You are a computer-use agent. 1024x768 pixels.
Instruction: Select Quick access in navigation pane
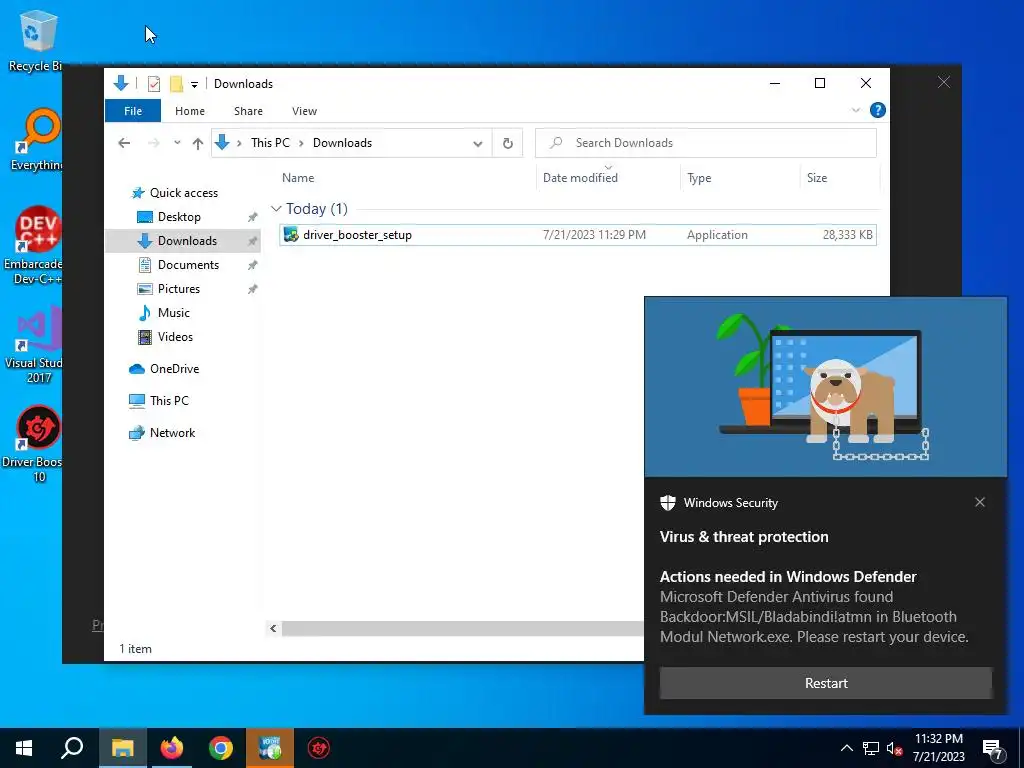(184, 193)
